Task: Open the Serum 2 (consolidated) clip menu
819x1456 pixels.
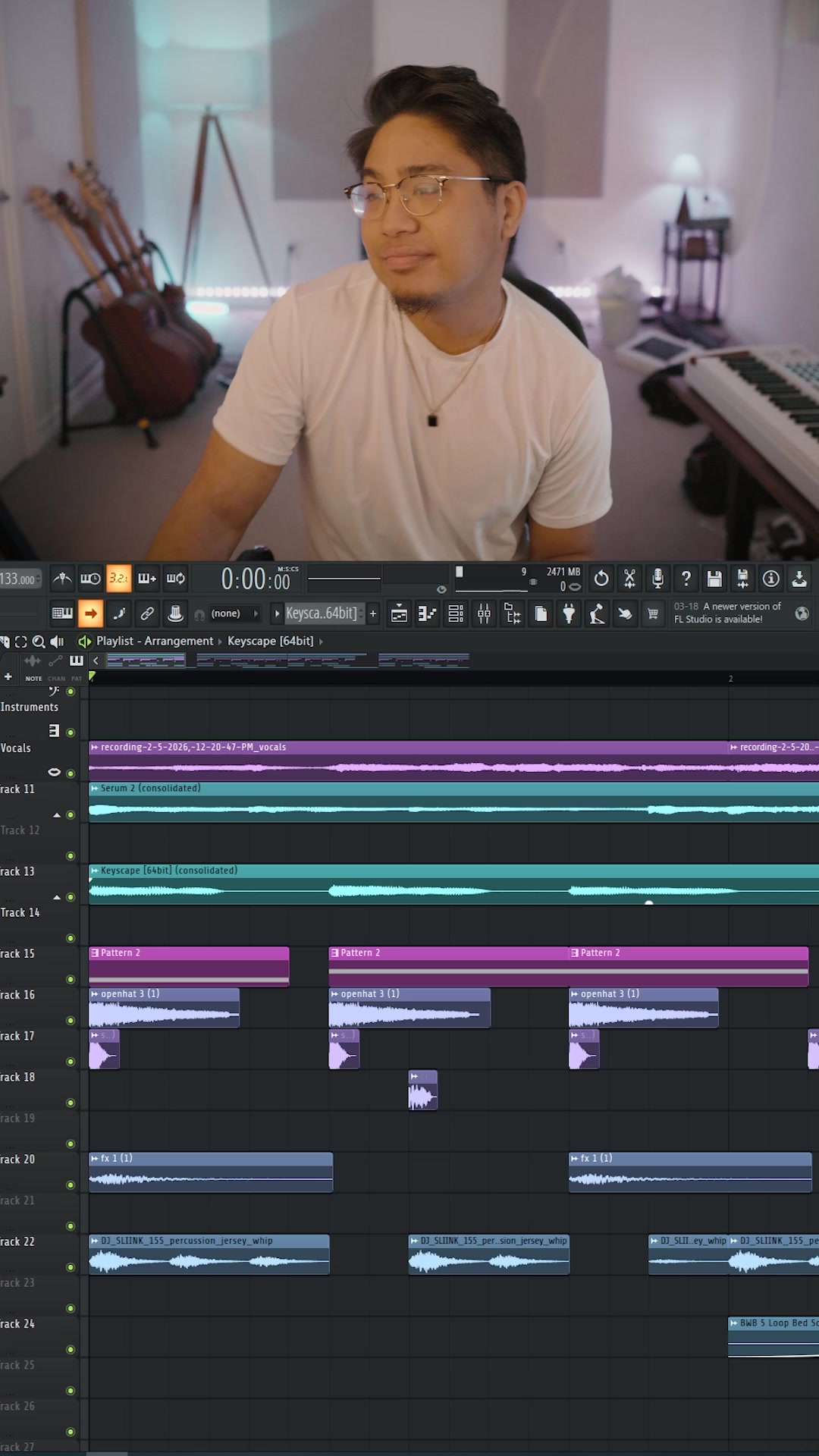Action: tap(95, 788)
